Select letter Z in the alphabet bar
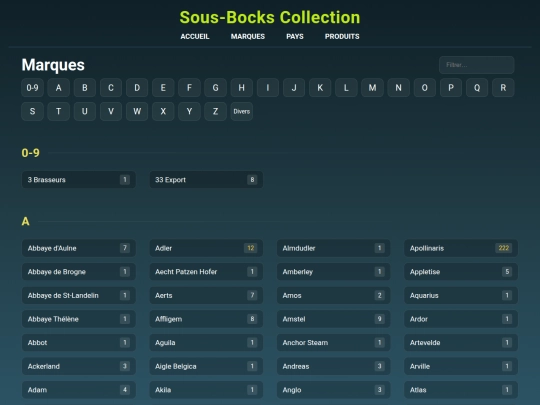 point(216,111)
